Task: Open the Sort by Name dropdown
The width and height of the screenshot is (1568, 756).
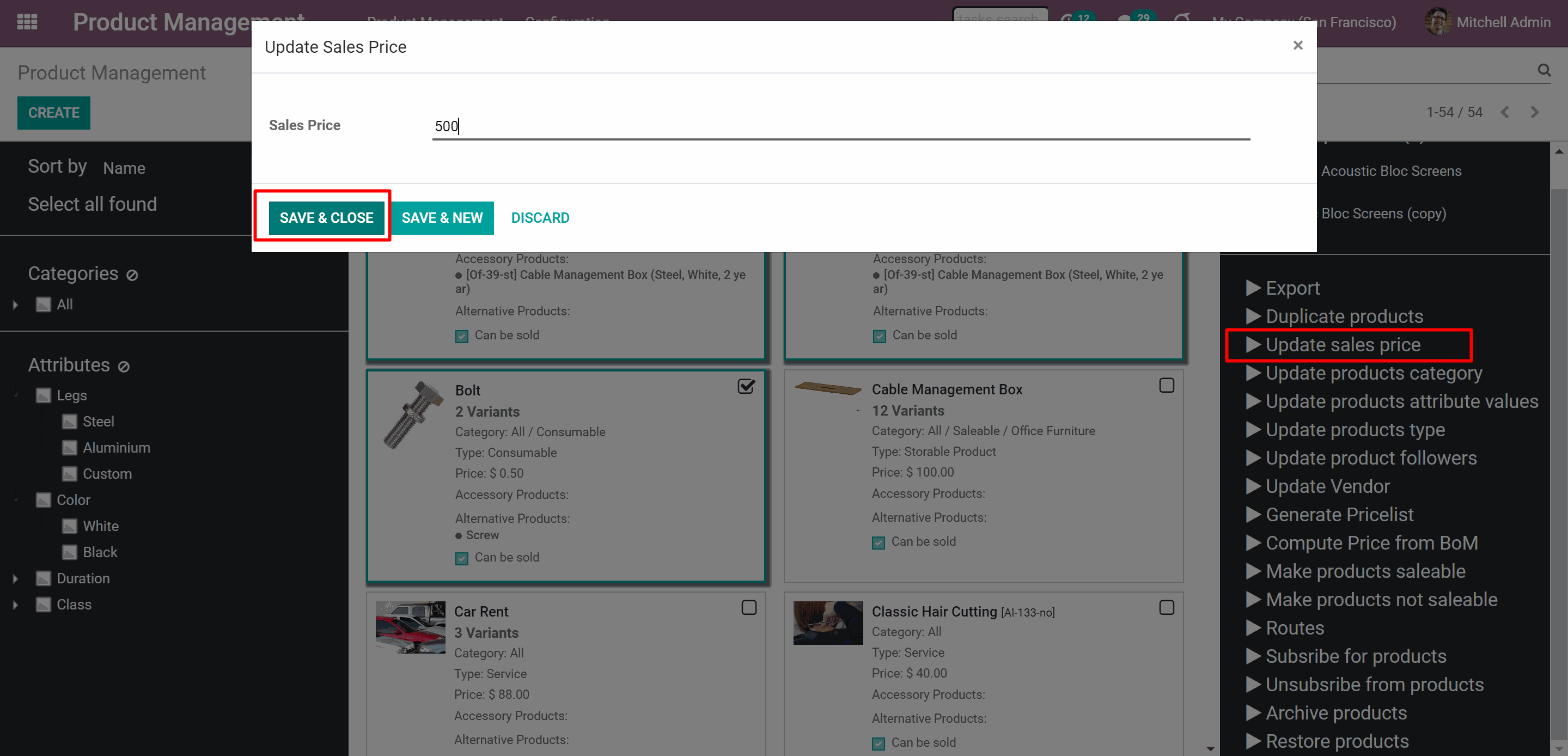Action: [124, 168]
